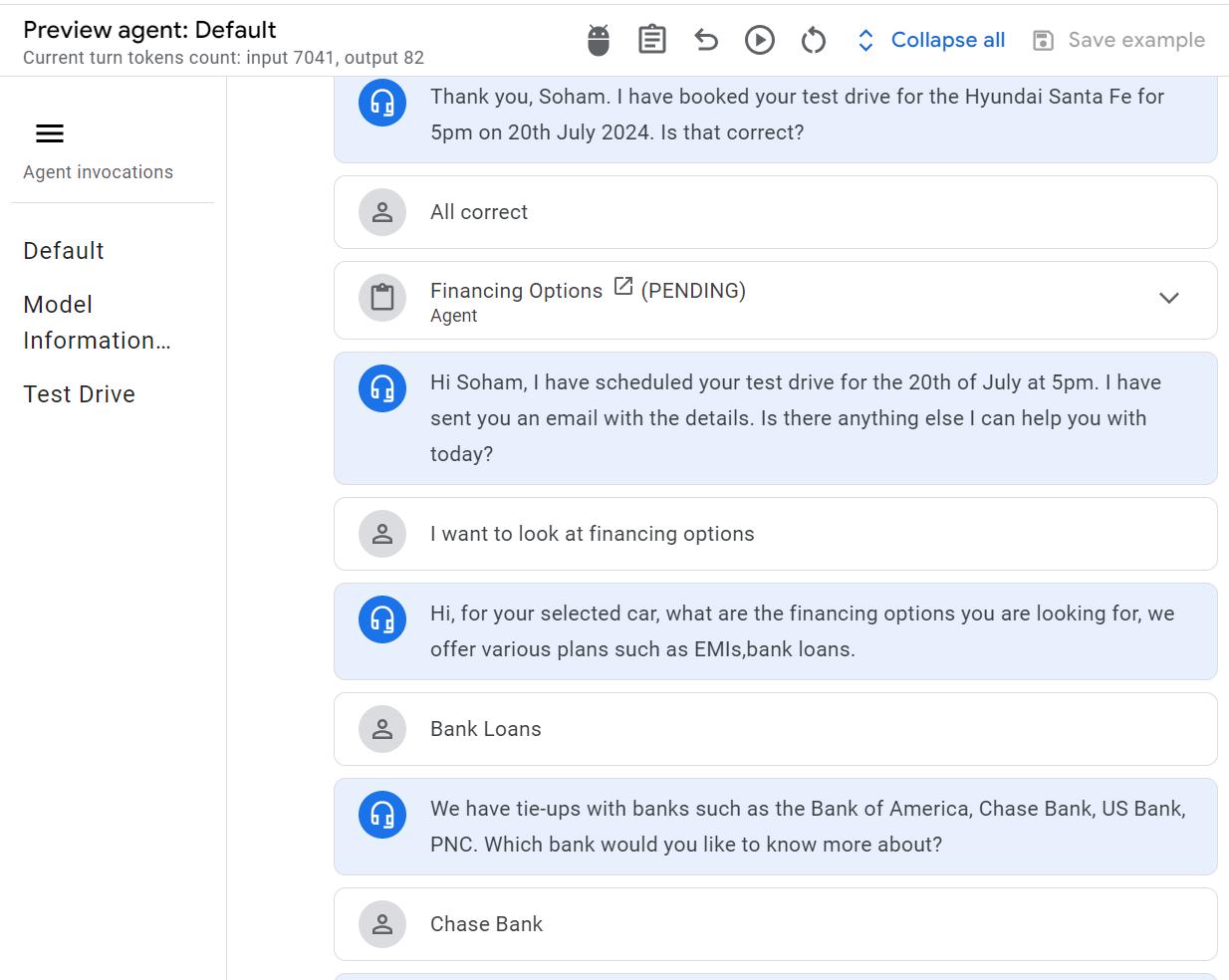This screenshot has height=980, width=1229.
Task: Click headset icon on 'We have tie-ups' message
Action: [x=382, y=815]
